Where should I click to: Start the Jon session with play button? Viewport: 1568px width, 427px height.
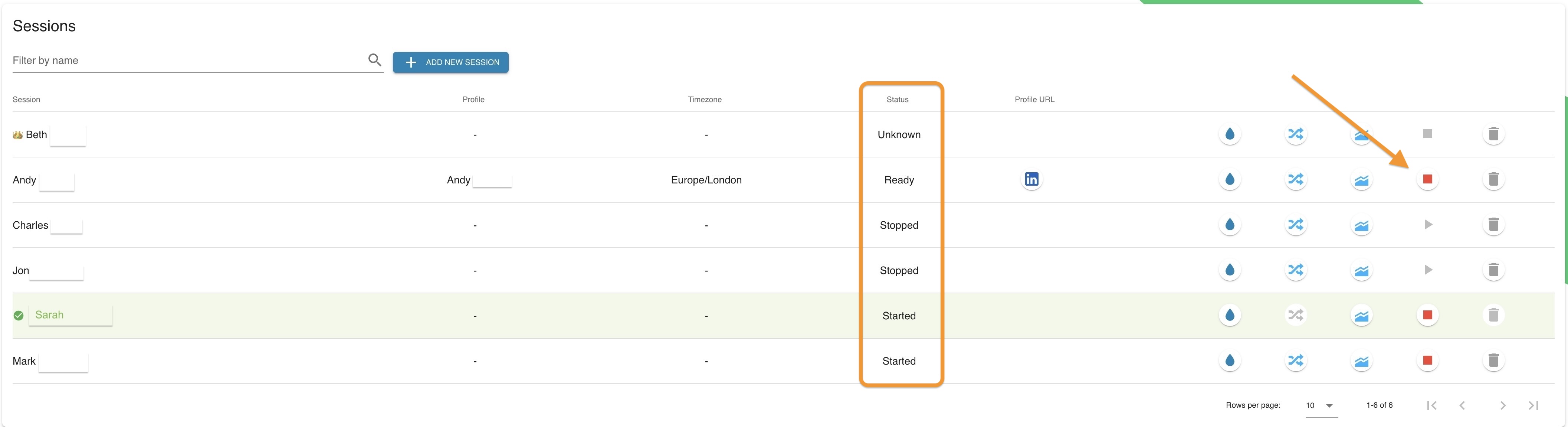1427,270
